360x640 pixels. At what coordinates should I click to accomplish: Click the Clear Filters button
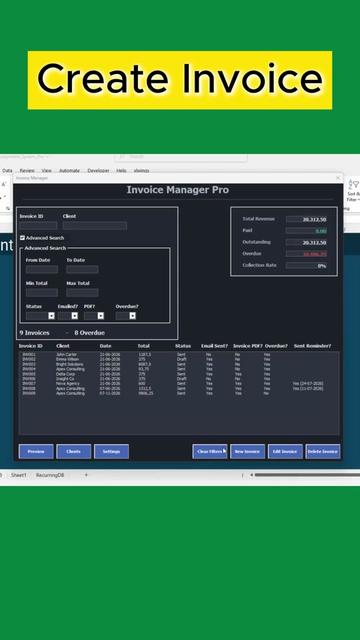pos(210,451)
